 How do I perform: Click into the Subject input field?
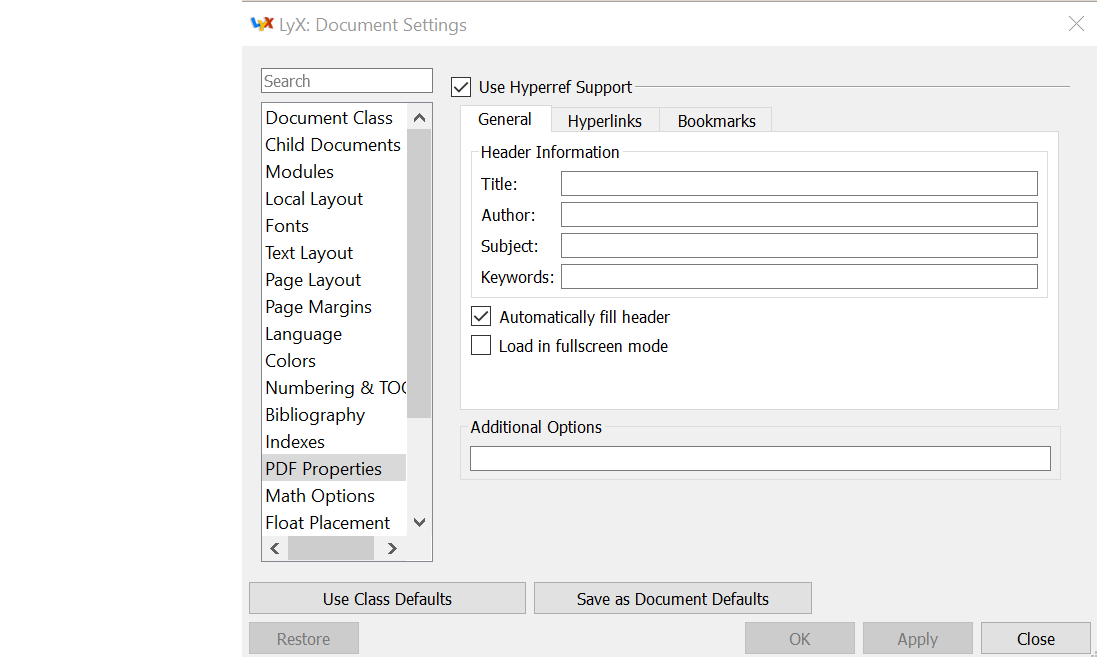[799, 246]
